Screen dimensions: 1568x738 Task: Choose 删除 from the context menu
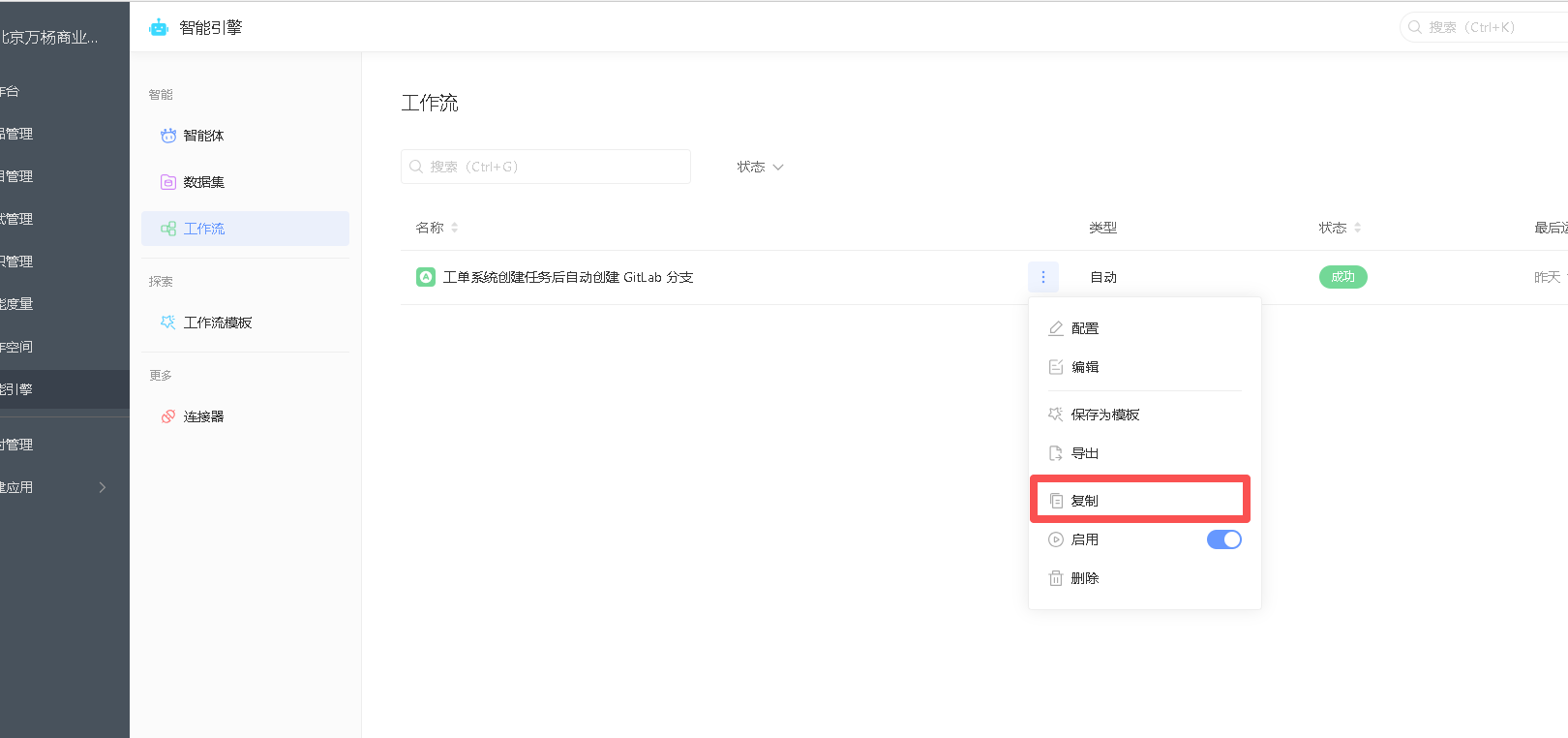(1145, 578)
